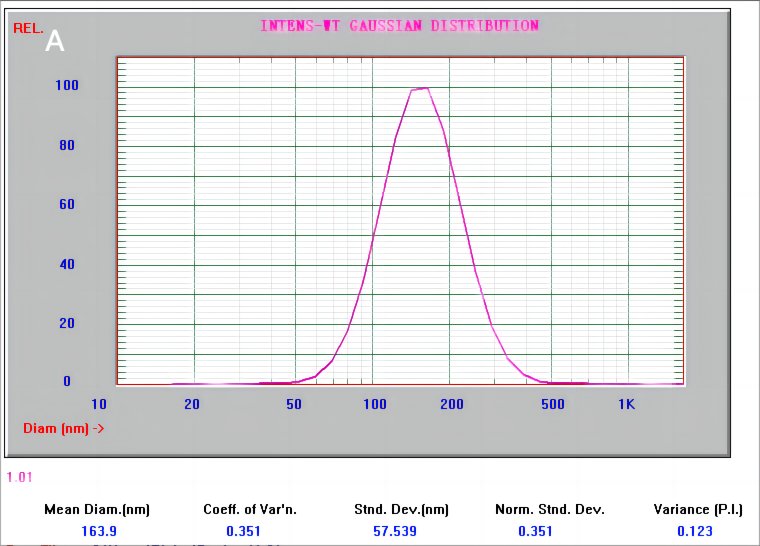This screenshot has width=760, height=546.
Task: Click the '50' x-axis tick label
Action: pyautogui.click(x=294, y=404)
